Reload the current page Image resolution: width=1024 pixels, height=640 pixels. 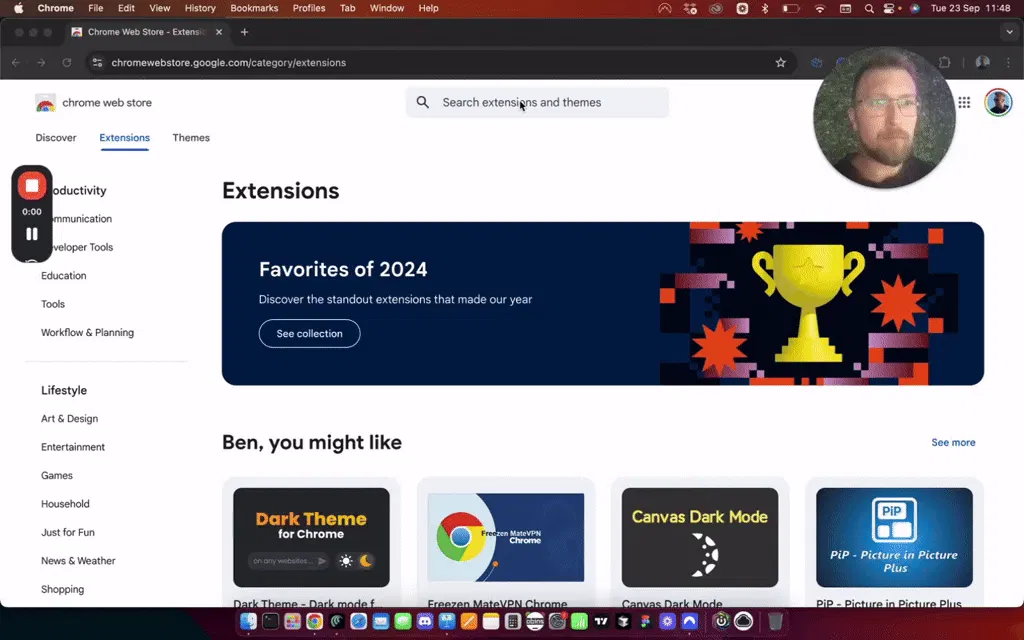pos(67,63)
